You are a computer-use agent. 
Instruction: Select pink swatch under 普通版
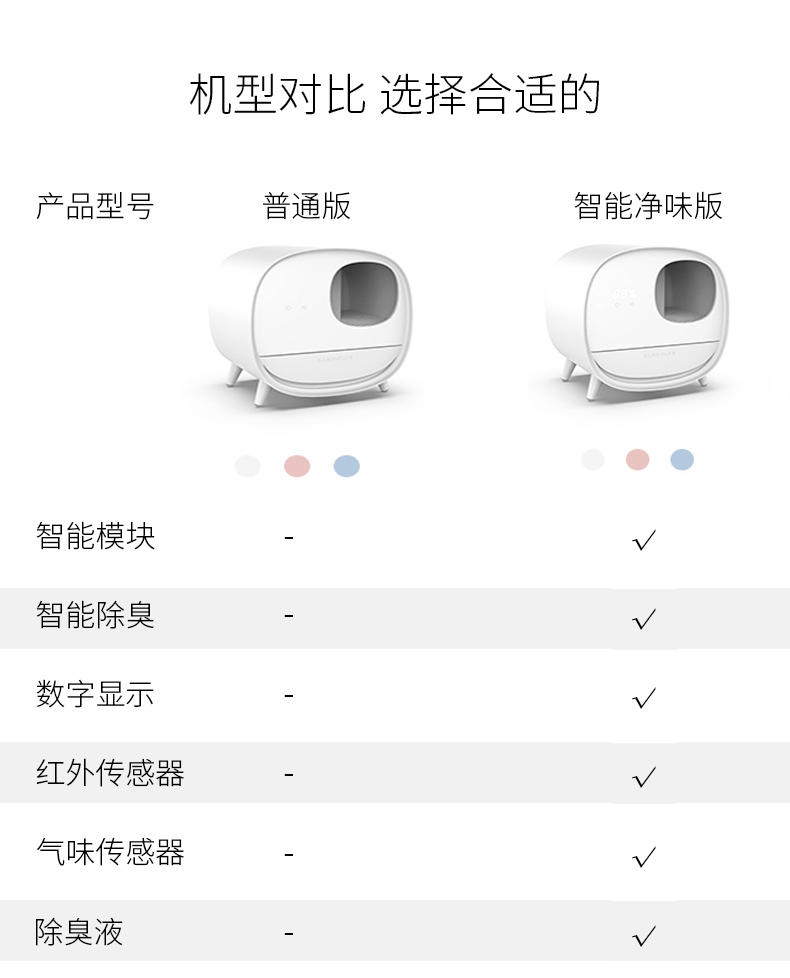(x=297, y=466)
